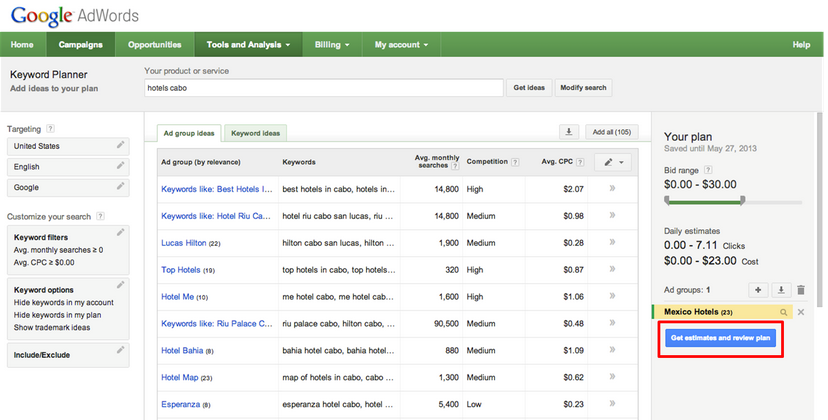Click the Get ideas button

529,88
